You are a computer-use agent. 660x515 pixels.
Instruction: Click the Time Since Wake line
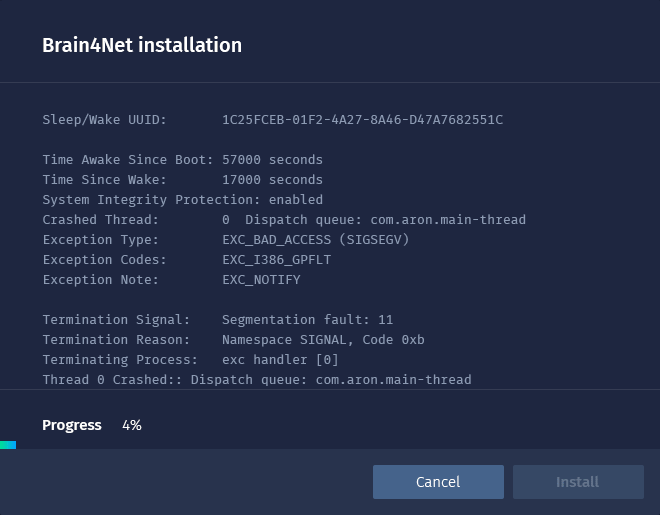point(182,180)
